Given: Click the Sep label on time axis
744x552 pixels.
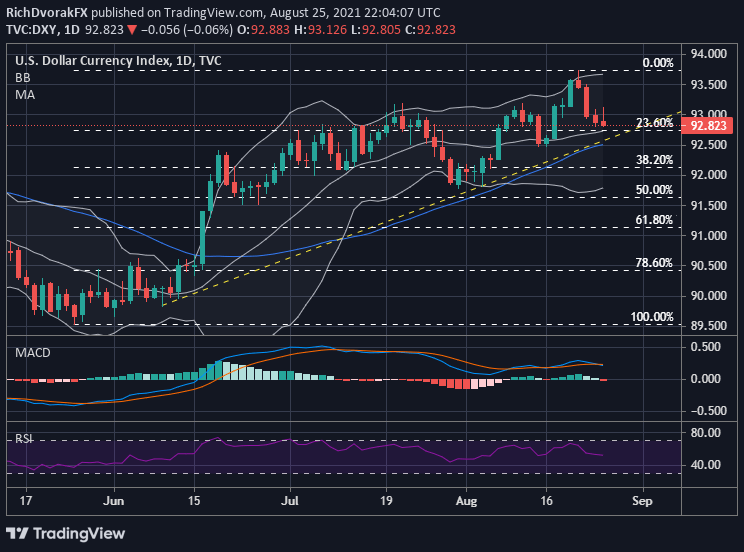Looking at the screenshot, I should 642,501.
